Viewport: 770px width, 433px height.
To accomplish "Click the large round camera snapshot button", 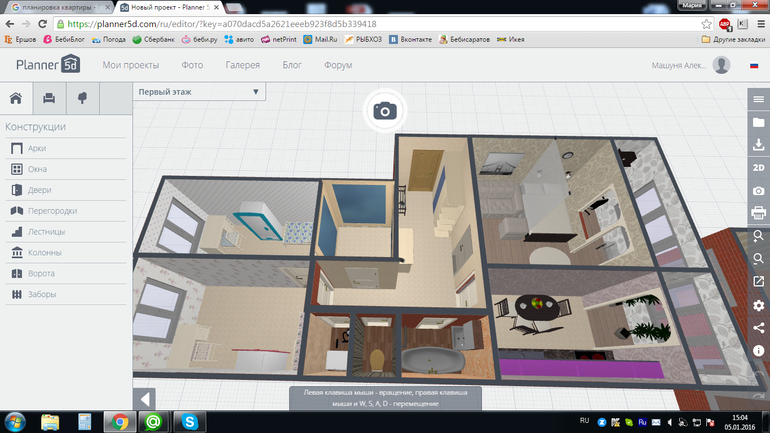I will click(384, 110).
